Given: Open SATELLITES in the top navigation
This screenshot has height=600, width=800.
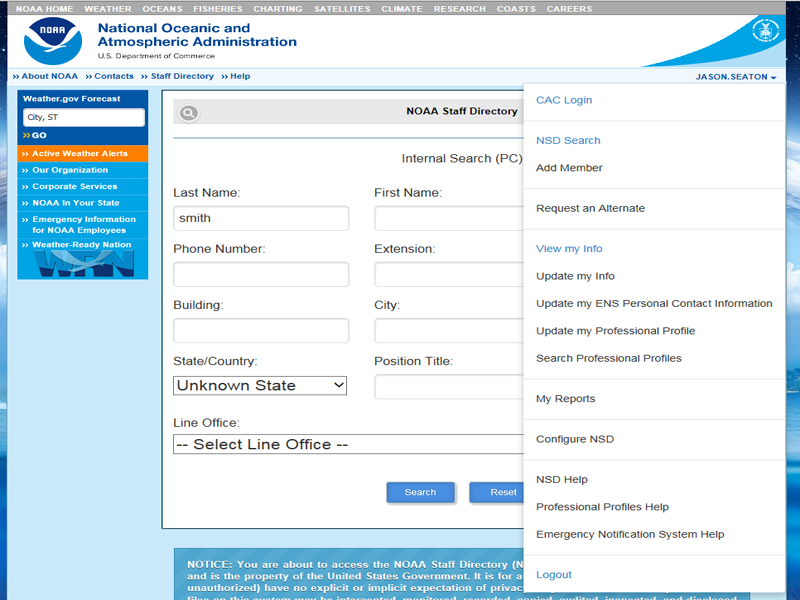Looking at the screenshot, I should click(x=342, y=9).
